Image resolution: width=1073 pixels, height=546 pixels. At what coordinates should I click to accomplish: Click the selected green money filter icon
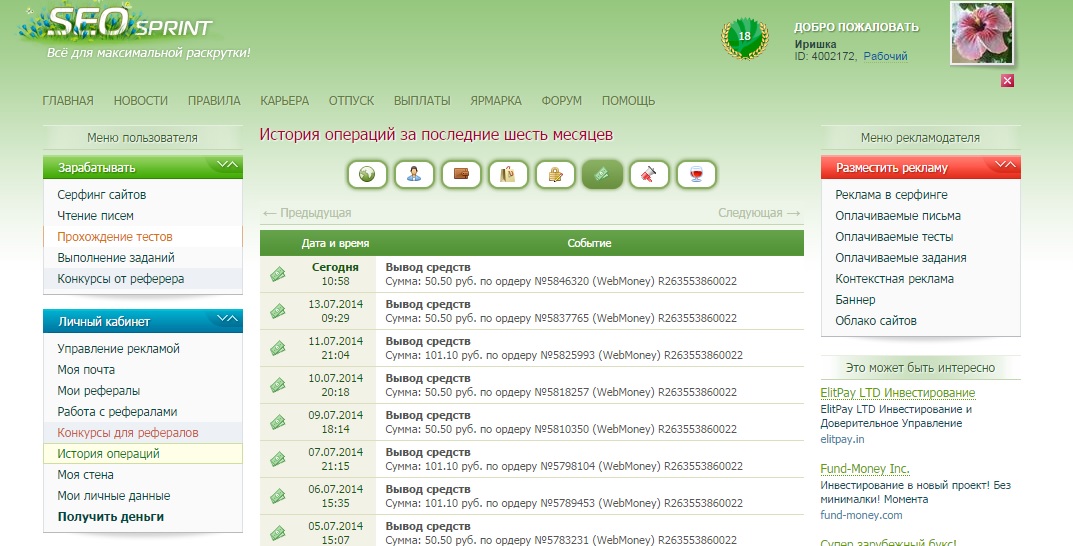[602, 174]
